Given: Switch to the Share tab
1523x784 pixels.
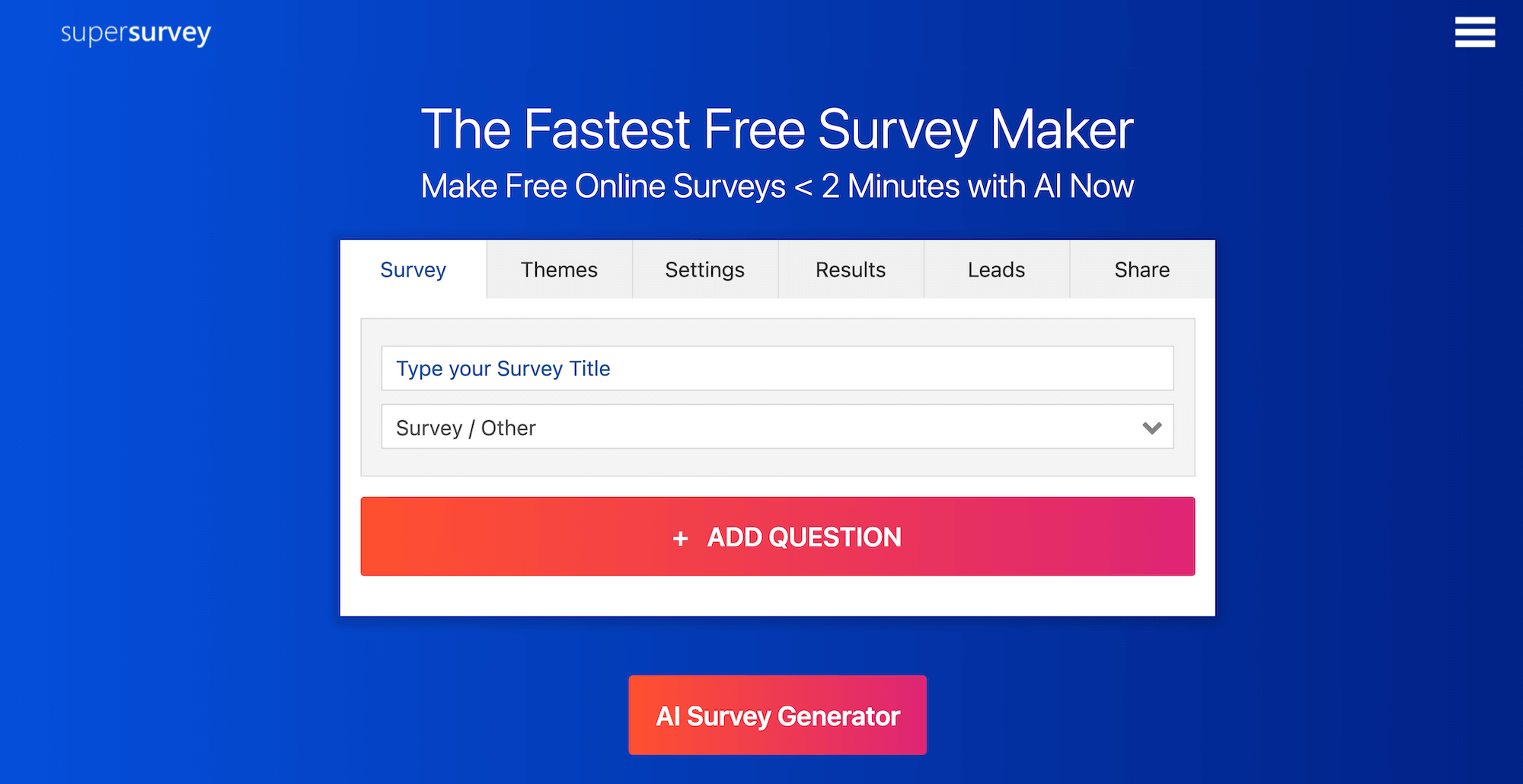Looking at the screenshot, I should (x=1142, y=269).
